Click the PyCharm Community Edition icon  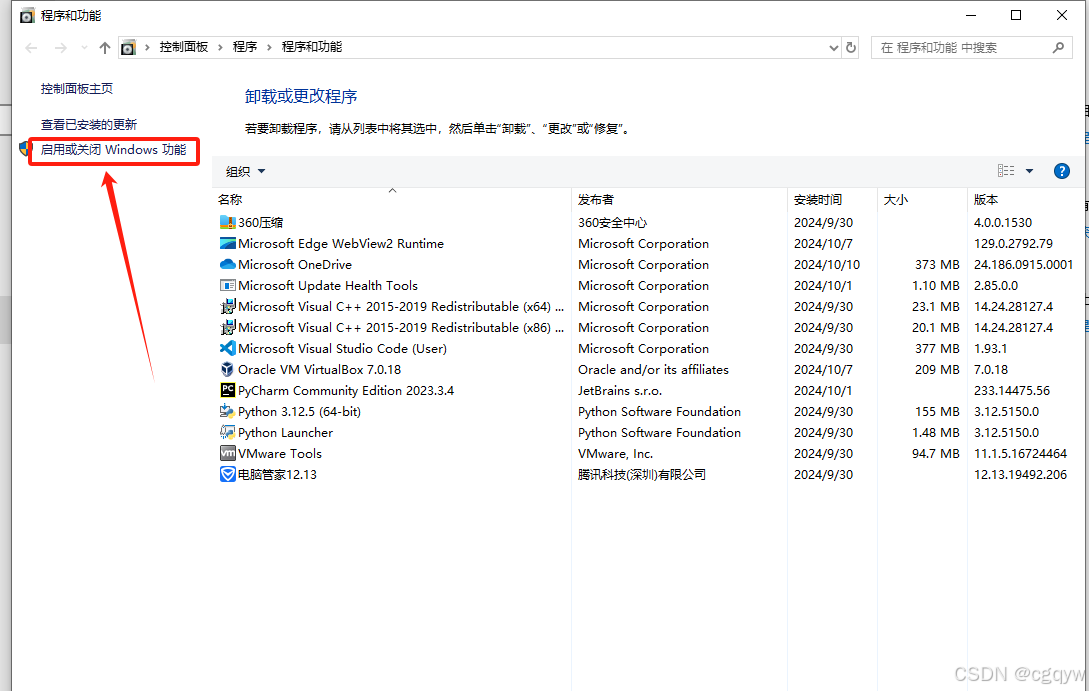coord(227,390)
